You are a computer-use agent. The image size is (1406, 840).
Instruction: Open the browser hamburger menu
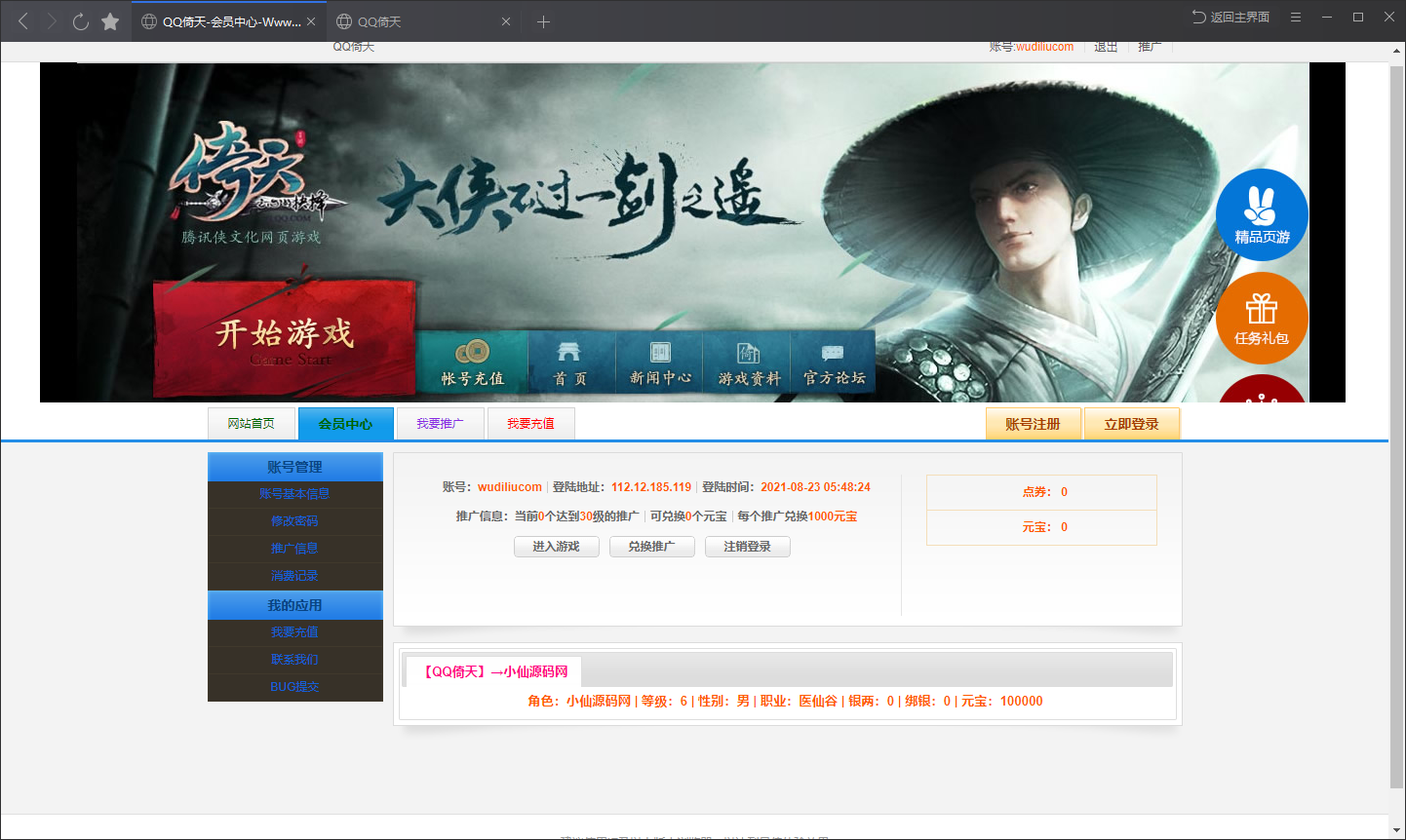1296,17
